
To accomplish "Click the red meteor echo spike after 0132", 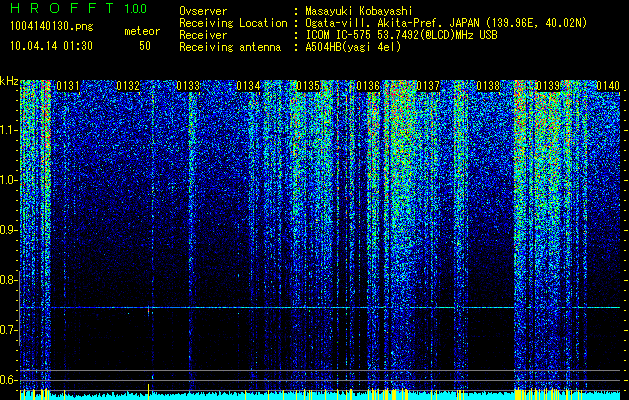I will 148,311.
